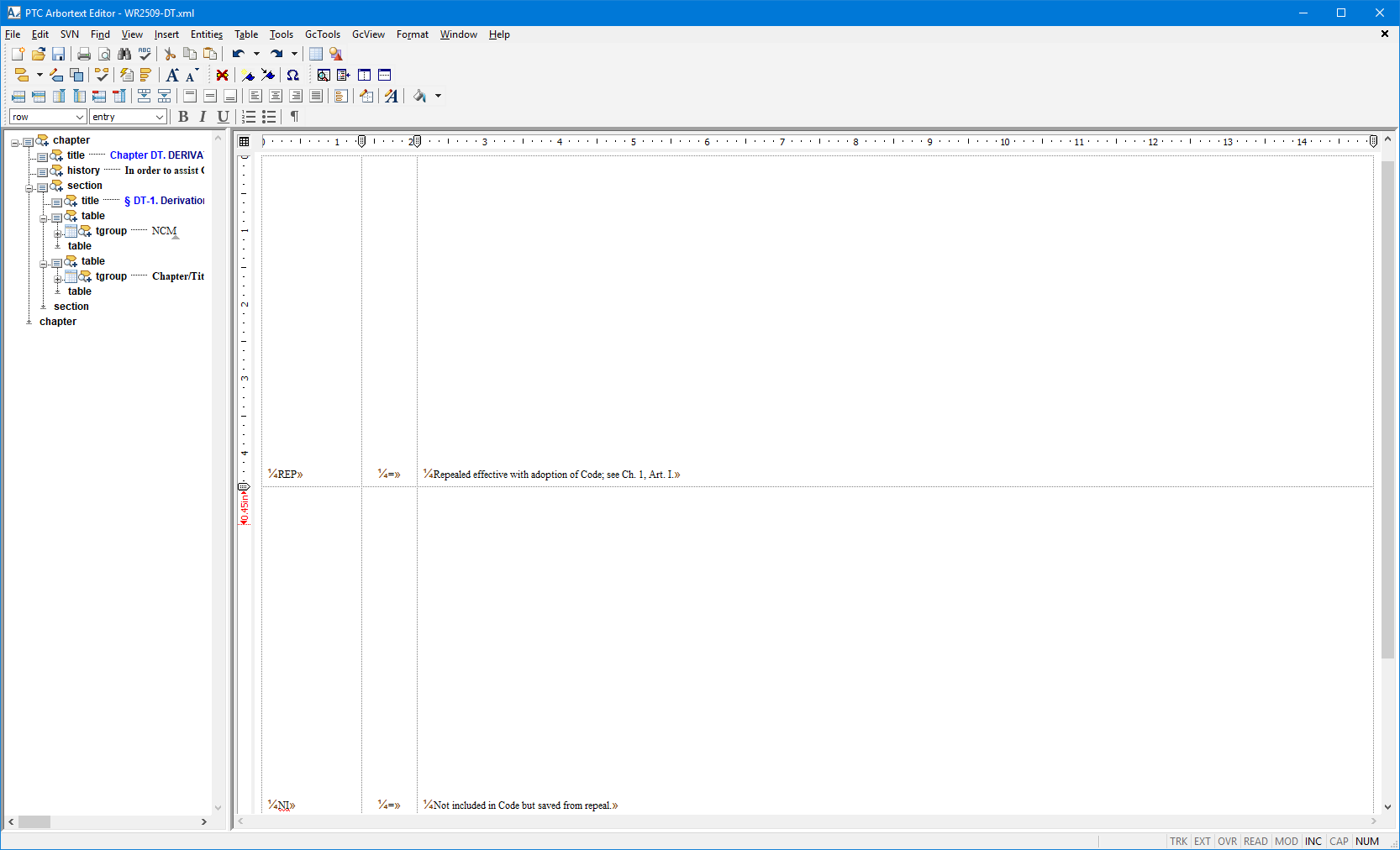The width and height of the screenshot is (1400, 850).
Task: Click the tree panel horizontal scrollbar thumb
Action: pyautogui.click(x=34, y=821)
